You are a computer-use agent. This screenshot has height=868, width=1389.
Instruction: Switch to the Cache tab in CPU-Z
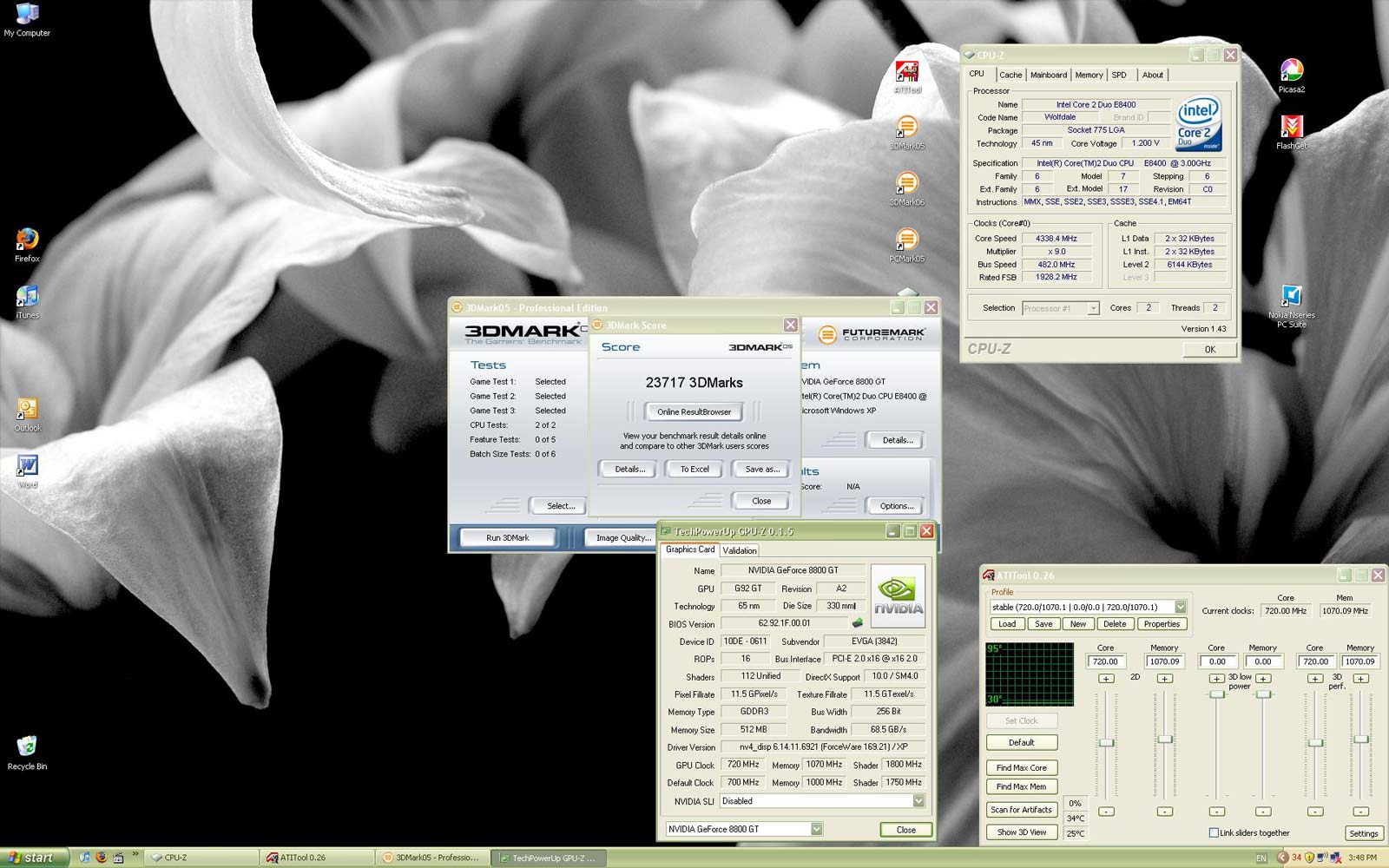[1010, 75]
